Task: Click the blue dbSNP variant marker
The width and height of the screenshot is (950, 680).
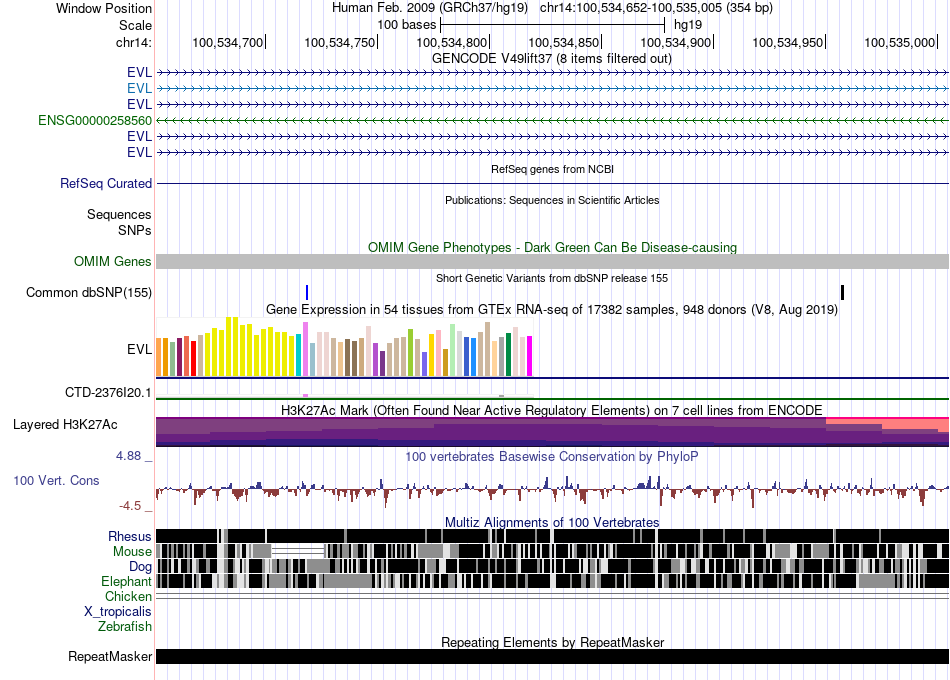Action: [x=307, y=292]
